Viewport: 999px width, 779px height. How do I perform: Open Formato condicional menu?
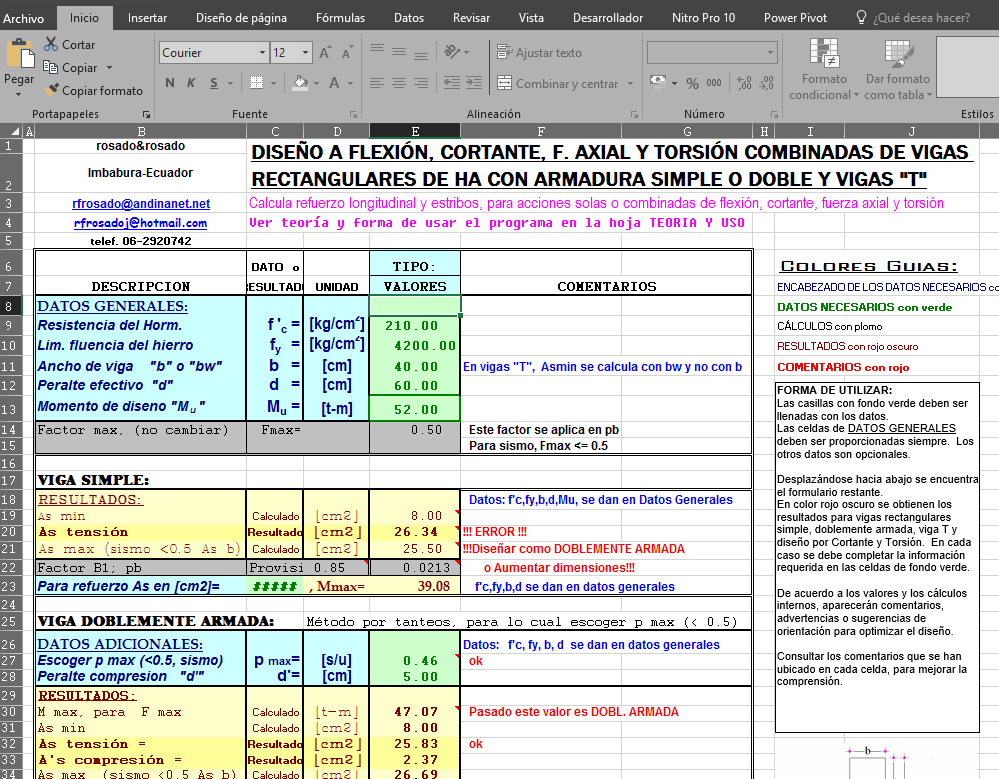(x=824, y=69)
